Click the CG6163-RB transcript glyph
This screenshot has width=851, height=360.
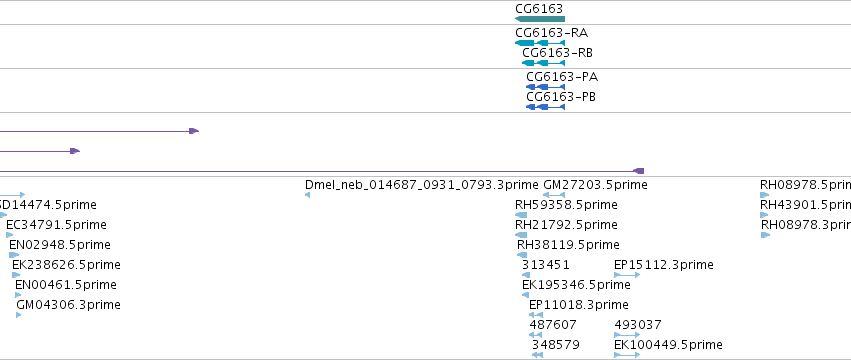click(x=543, y=63)
